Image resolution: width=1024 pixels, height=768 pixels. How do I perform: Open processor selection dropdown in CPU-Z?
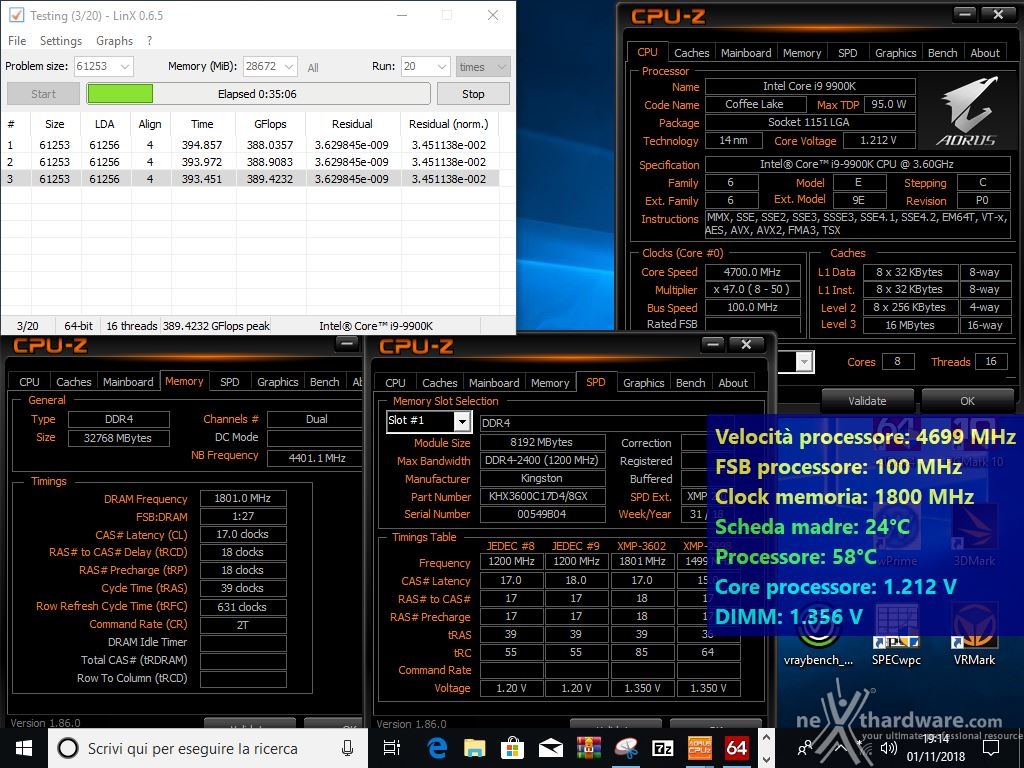coord(804,361)
